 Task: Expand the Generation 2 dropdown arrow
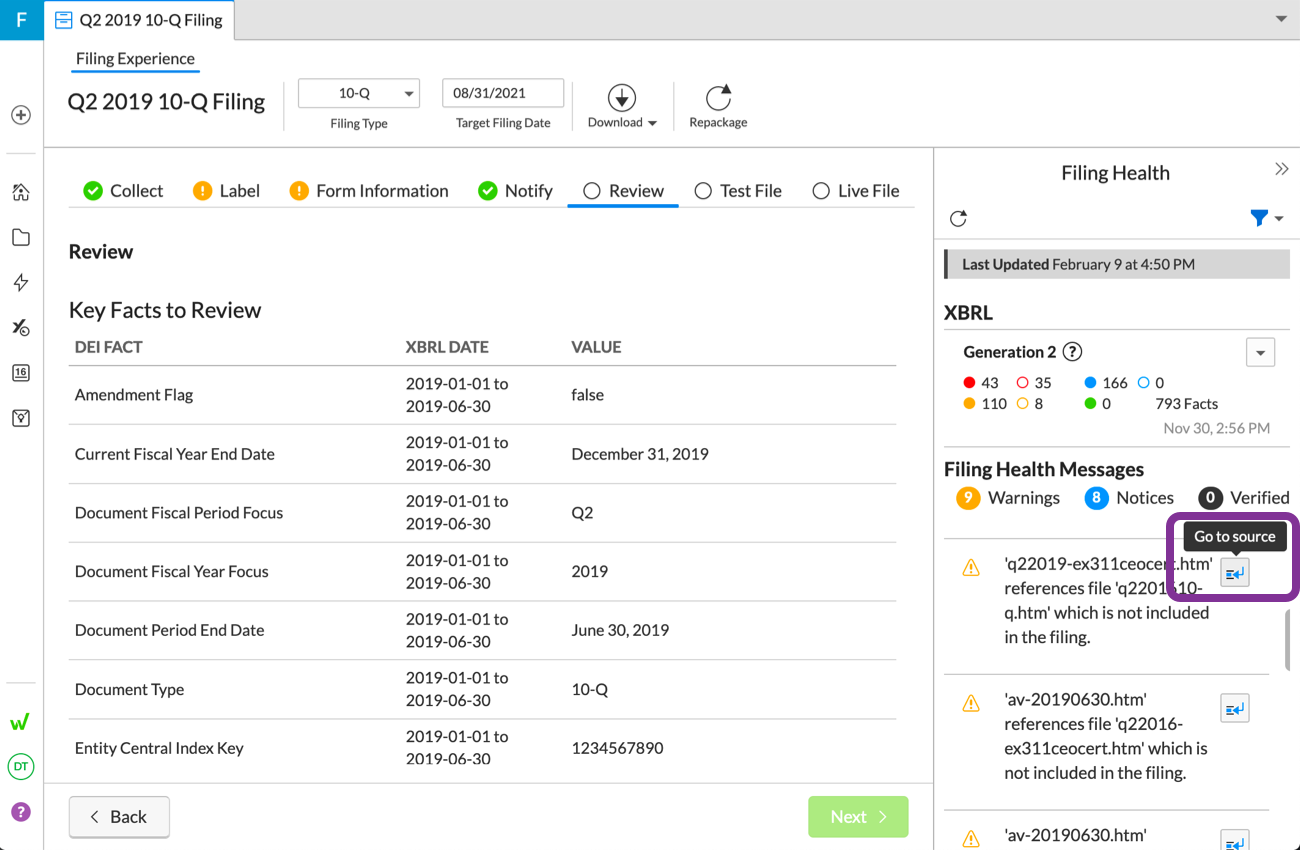coord(1260,352)
